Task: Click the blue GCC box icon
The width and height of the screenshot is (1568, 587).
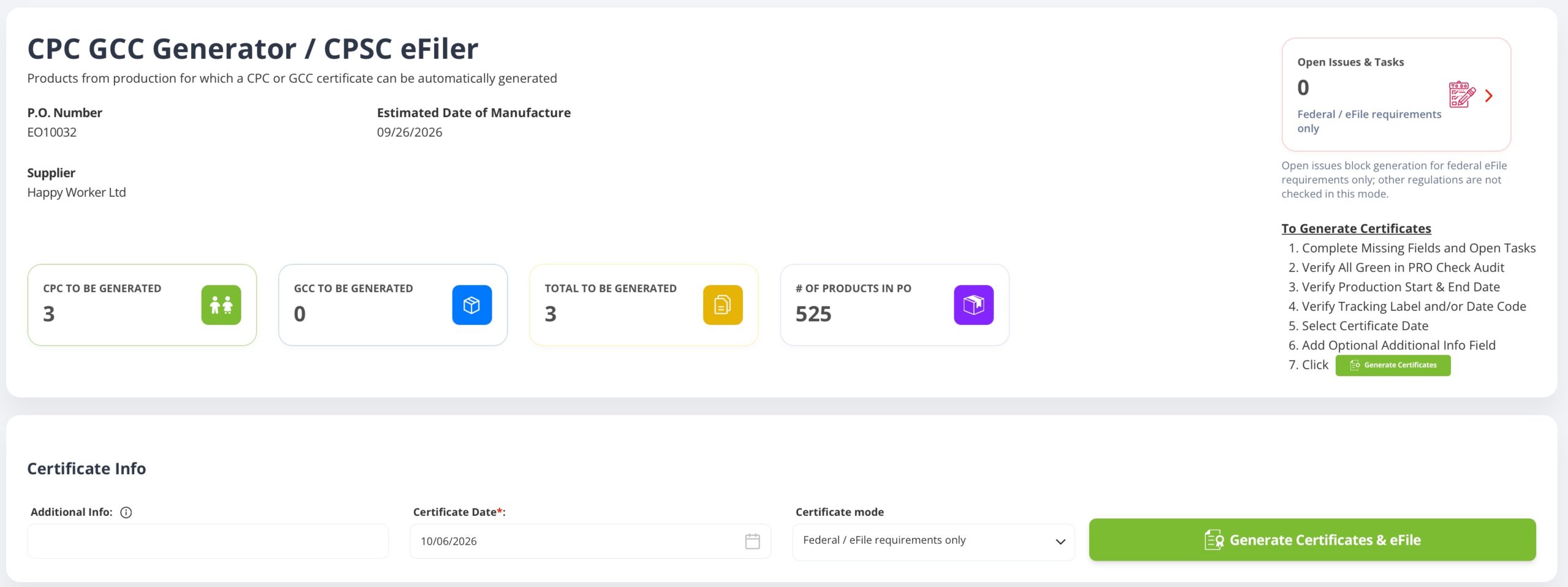Action: [472, 305]
